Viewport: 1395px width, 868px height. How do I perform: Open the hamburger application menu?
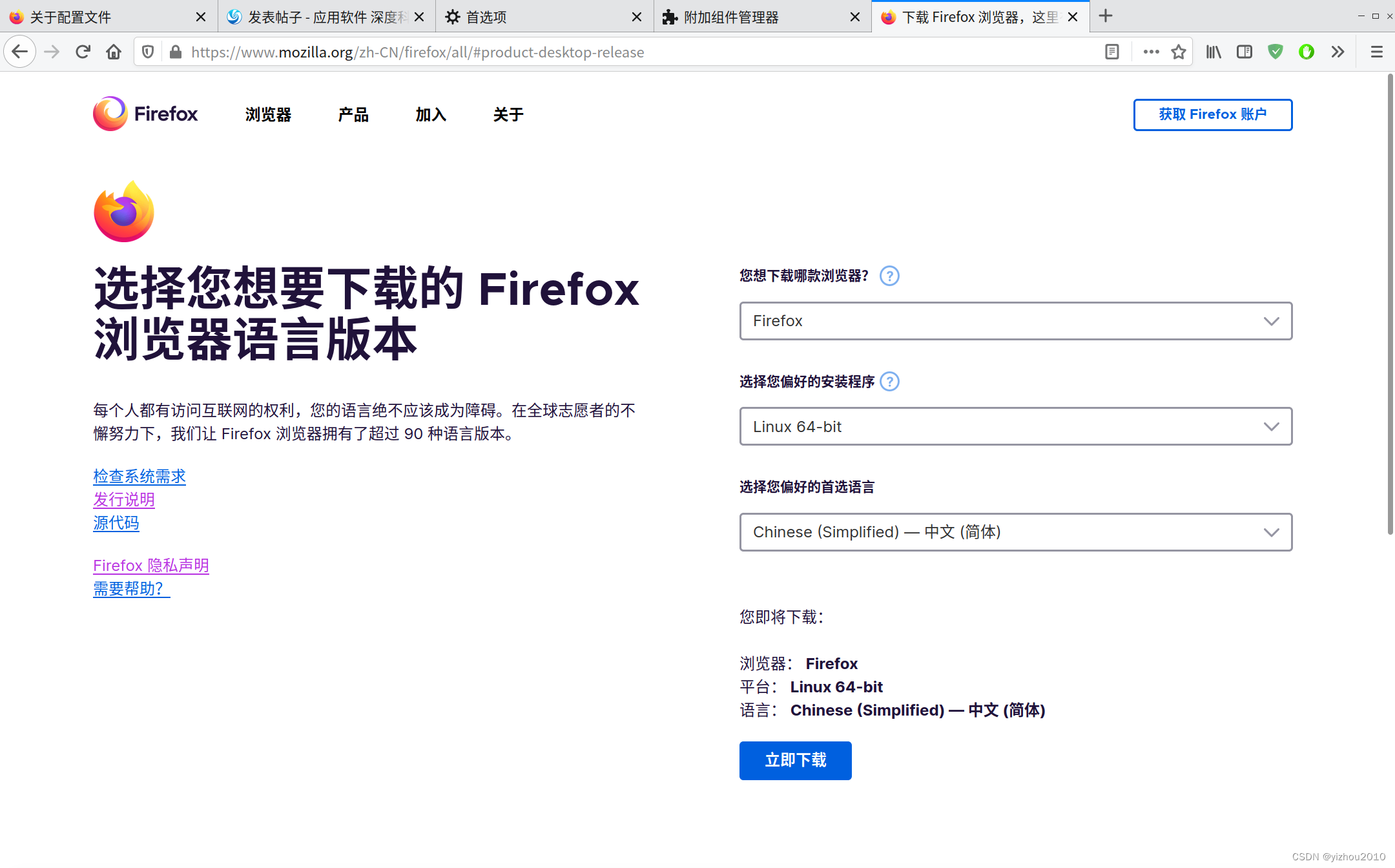tap(1376, 52)
